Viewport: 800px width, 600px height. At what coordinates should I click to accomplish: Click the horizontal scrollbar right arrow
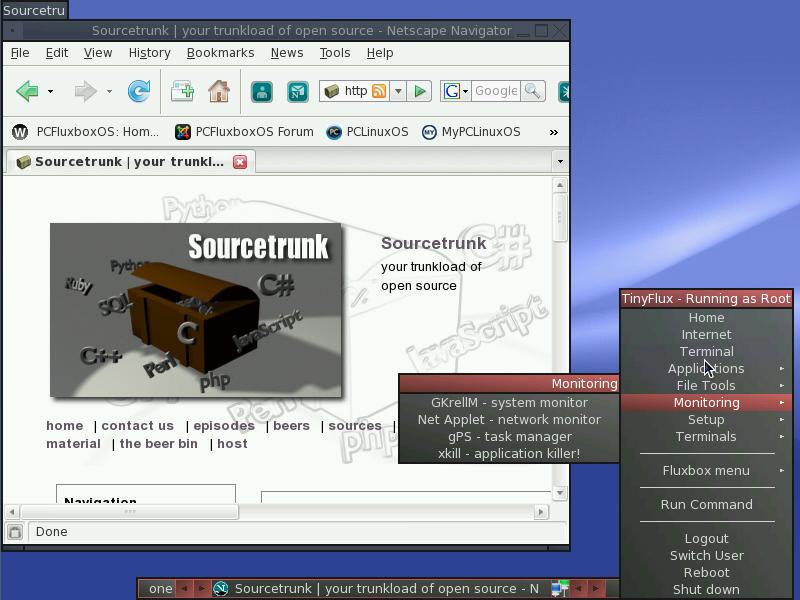click(541, 512)
